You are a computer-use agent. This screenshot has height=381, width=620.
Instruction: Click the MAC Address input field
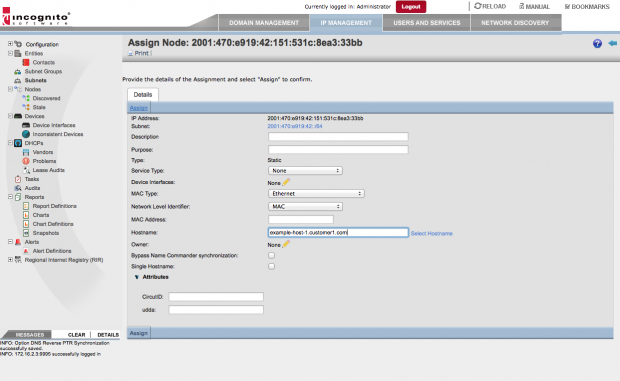(301, 219)
